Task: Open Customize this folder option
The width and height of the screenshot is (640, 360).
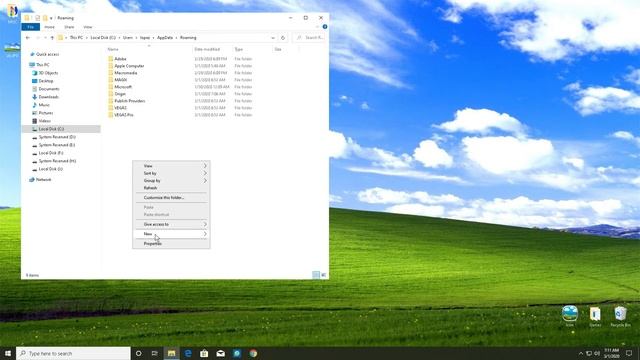Action: coord(171,198)
